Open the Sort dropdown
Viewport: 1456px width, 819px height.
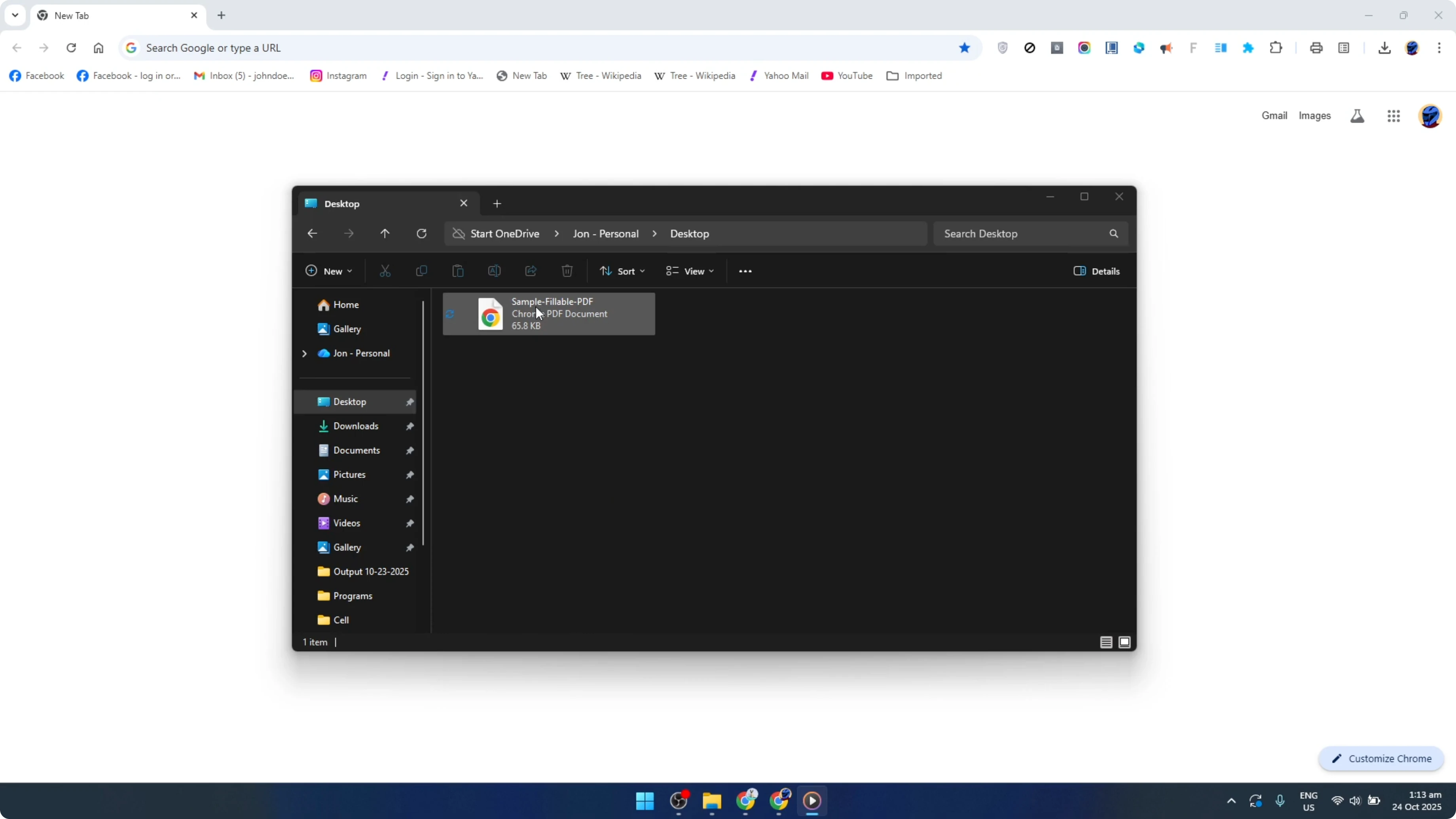coord(622,271)
